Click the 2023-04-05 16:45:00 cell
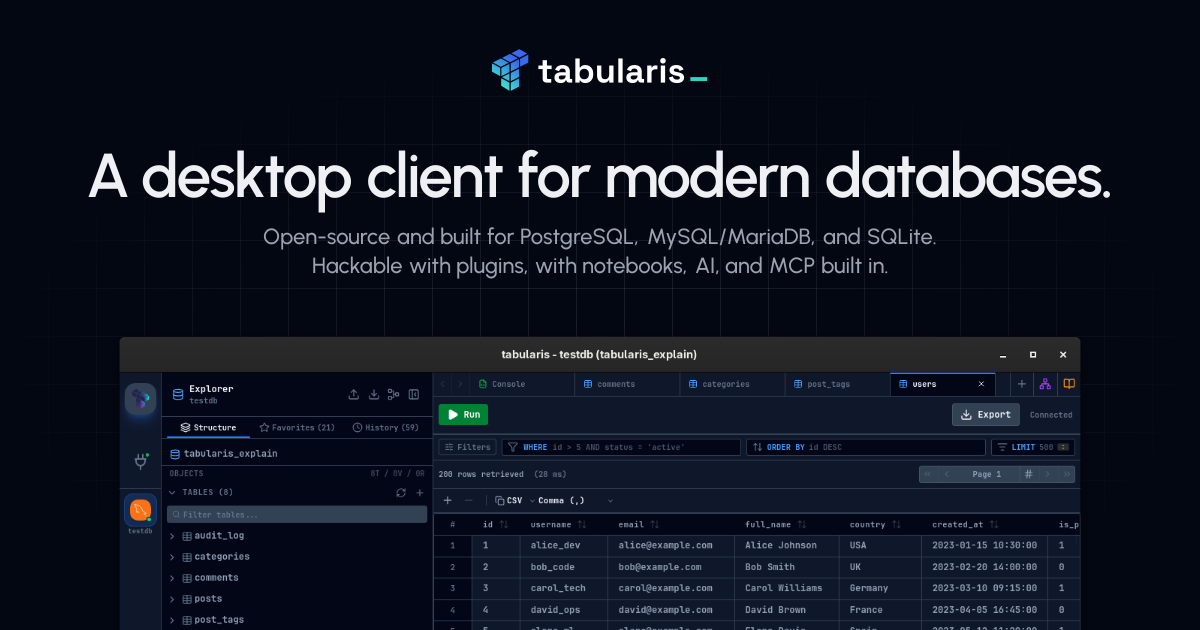This screenshot has width=1200, height=630. pos(985,609)
